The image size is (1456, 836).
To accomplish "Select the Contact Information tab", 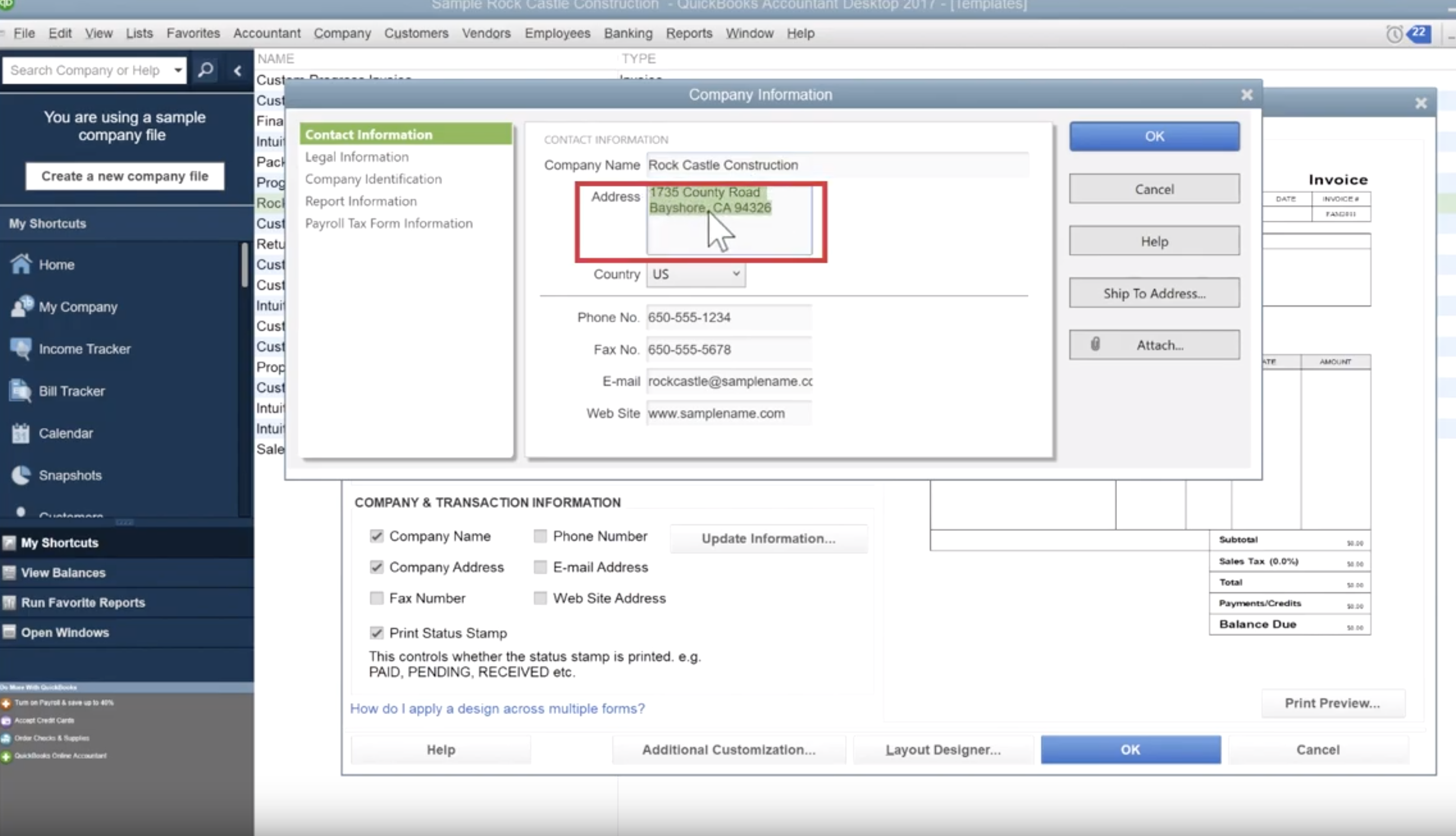I will [405, 134].
